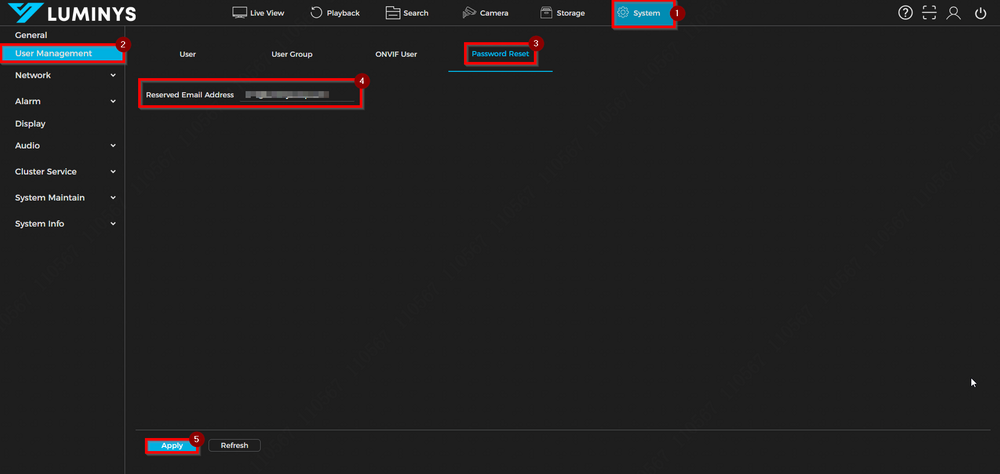
Task: Click the power logout icon
Action: (979, 13)
